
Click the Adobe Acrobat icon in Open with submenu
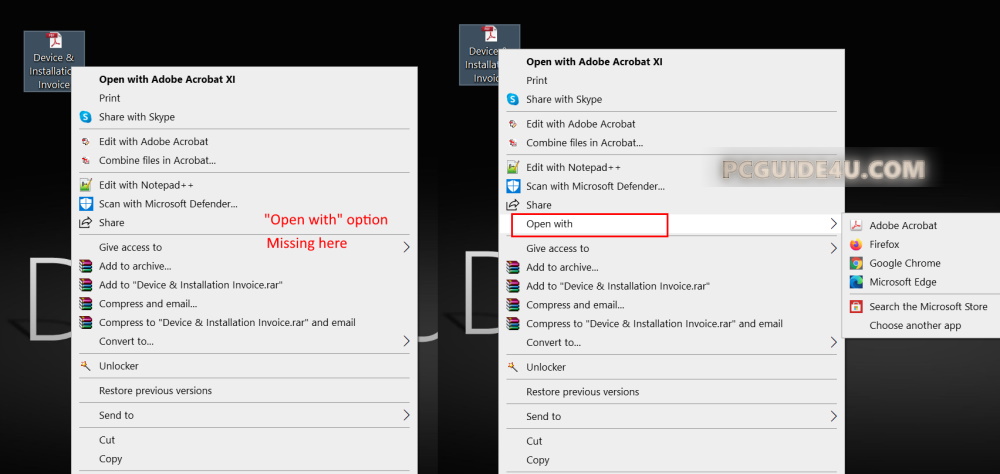click(856, 226)
